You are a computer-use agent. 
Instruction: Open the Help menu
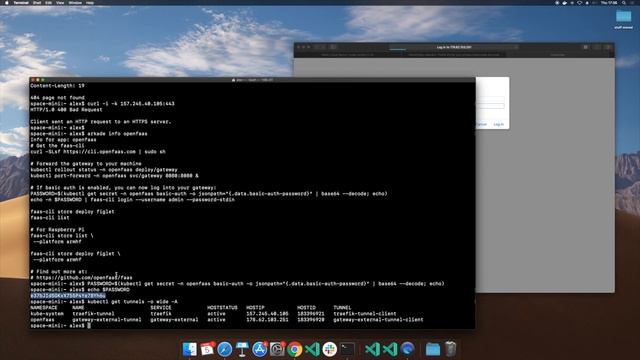tap(90, 2)
